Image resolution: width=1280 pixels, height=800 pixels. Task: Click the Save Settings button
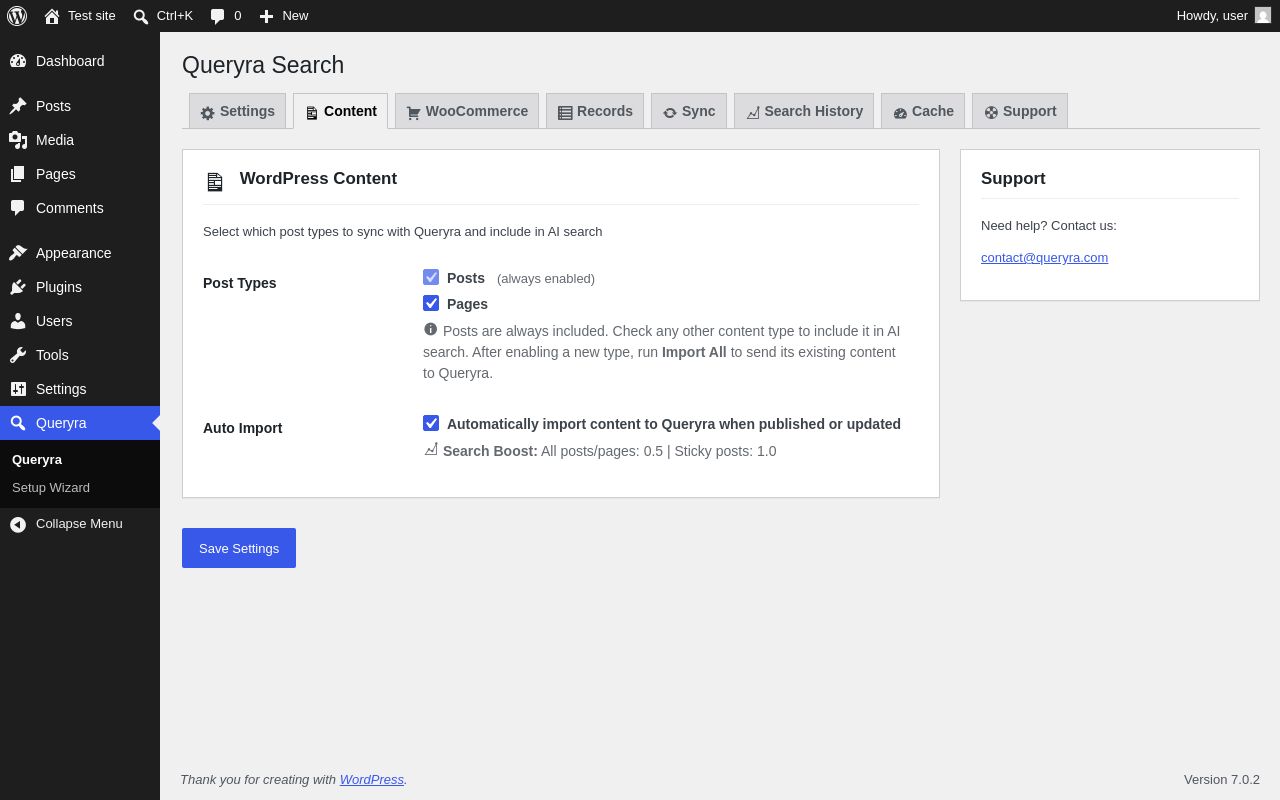(239, 548)
